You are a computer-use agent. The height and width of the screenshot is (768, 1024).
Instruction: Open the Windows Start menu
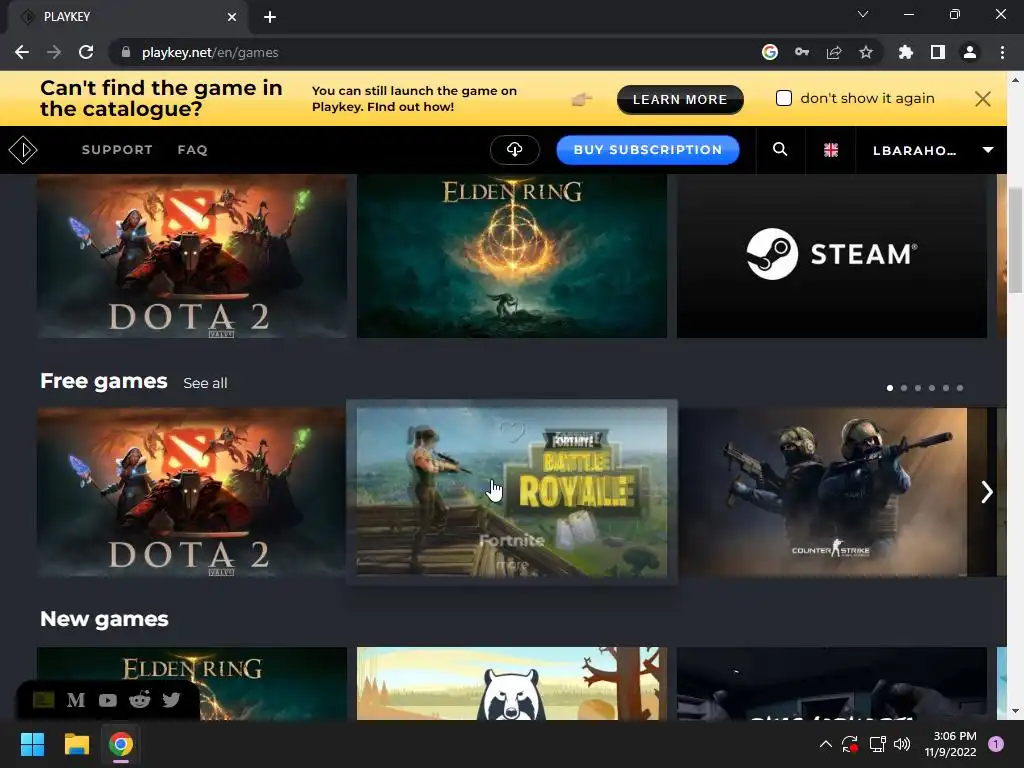[32, 744]
